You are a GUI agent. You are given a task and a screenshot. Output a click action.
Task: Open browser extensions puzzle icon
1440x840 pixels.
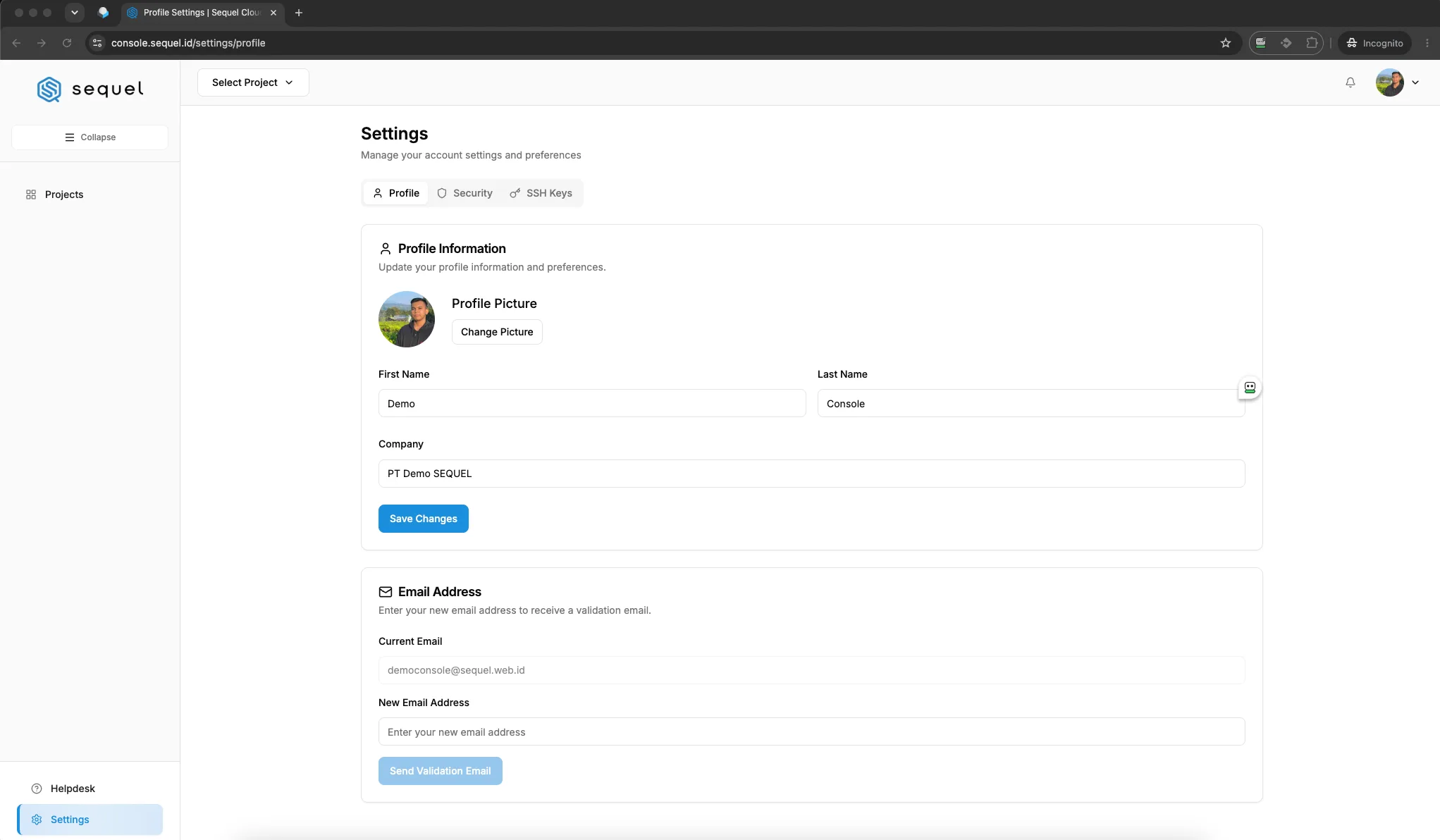(1312, 43)
